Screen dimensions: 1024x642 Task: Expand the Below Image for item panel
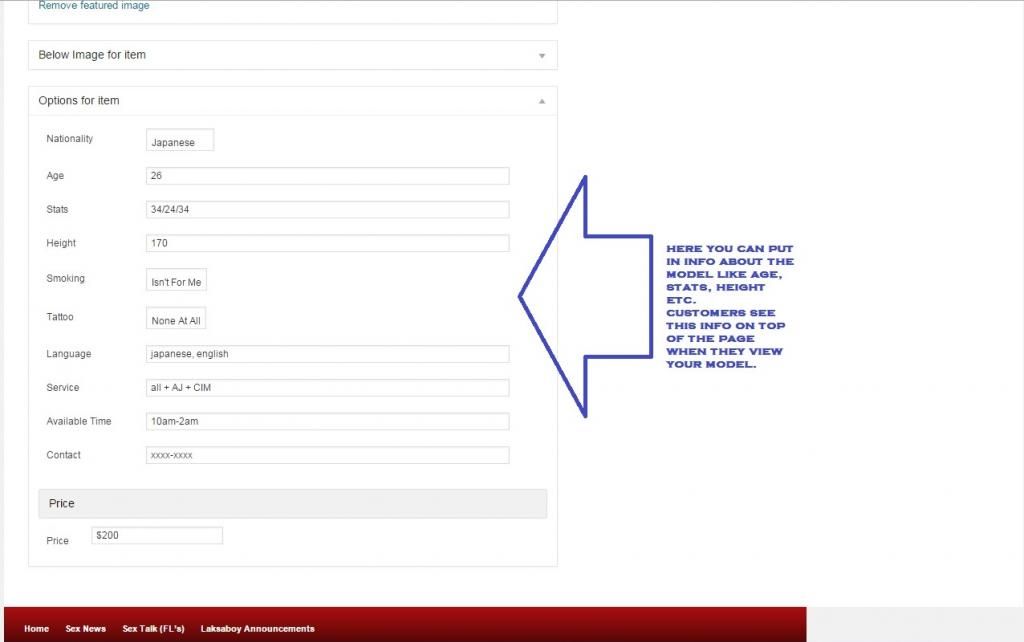click(x=541, y=56)
